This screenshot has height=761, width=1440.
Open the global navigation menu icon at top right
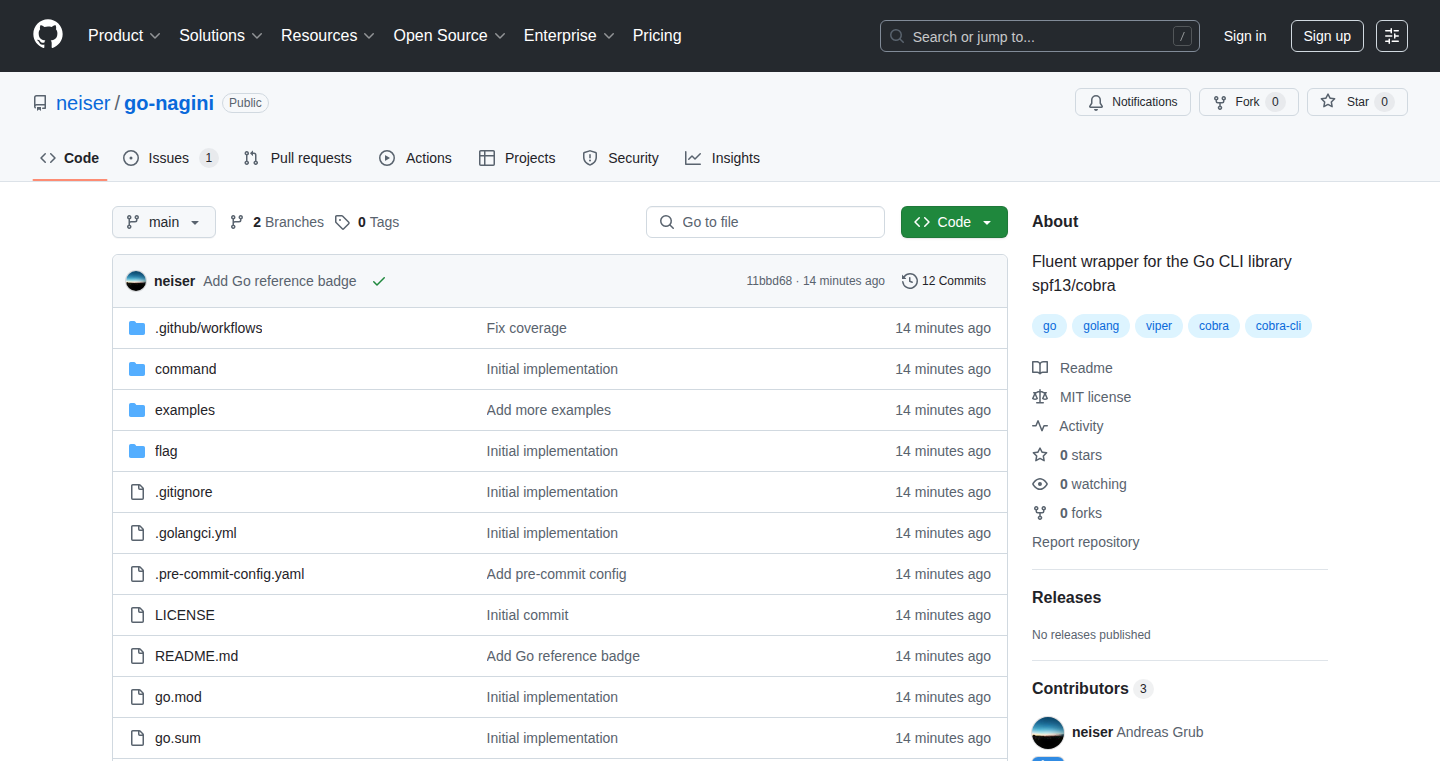[x=1392, y=36]
